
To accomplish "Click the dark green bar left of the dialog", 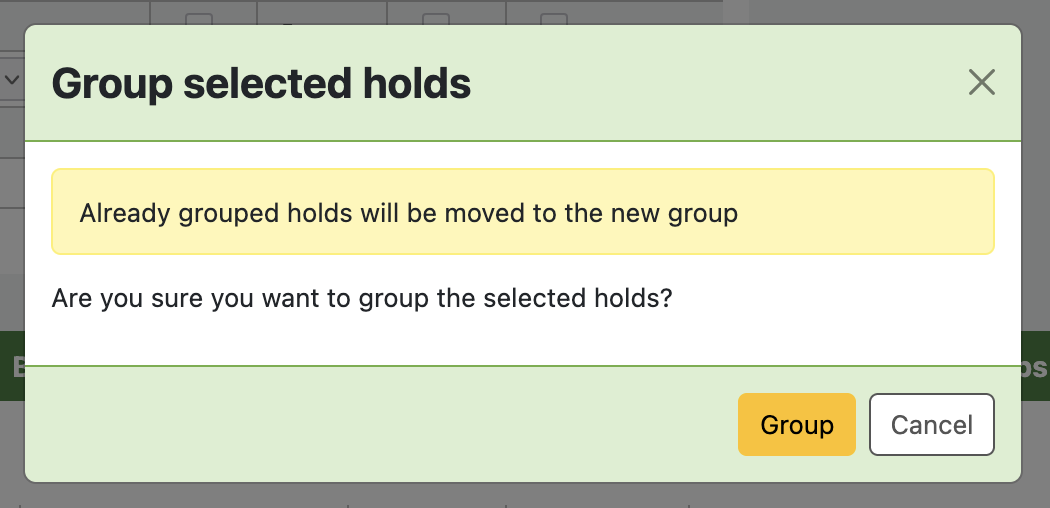I will pyautogui.click(x=11, y=366).
